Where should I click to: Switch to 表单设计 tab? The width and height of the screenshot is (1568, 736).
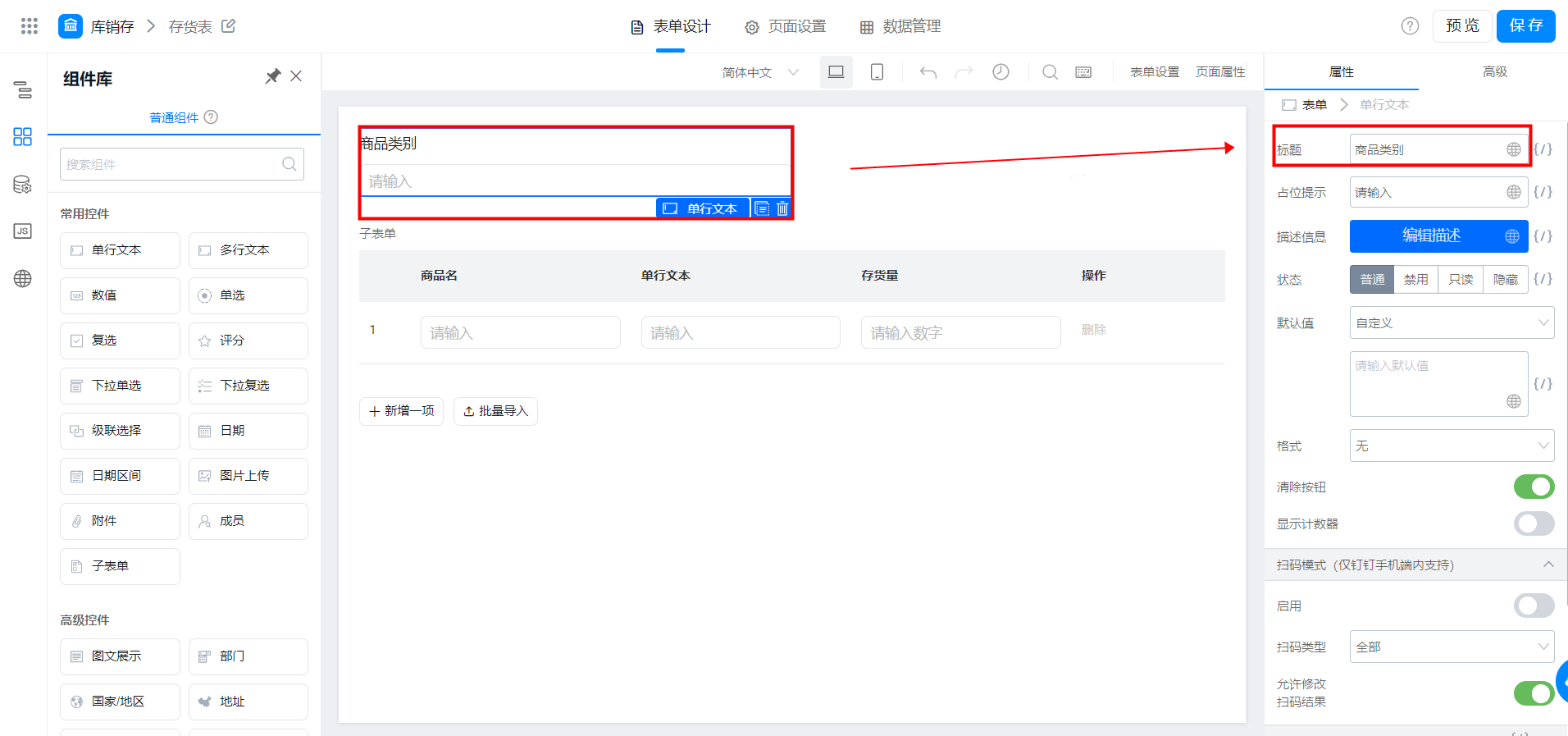point(670,26)
